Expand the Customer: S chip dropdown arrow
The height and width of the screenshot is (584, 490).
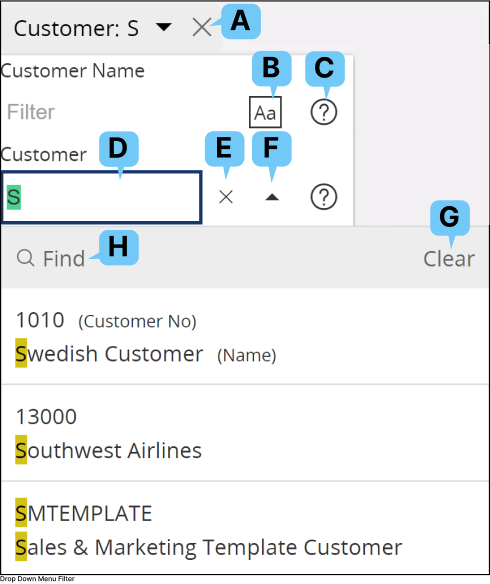click(163, 27)
